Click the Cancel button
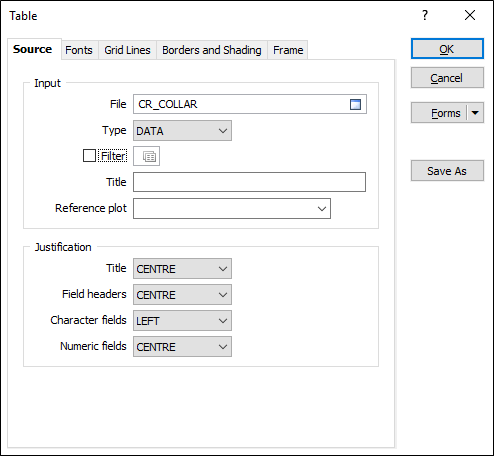The image size is (494, 456). coord(447,78)
